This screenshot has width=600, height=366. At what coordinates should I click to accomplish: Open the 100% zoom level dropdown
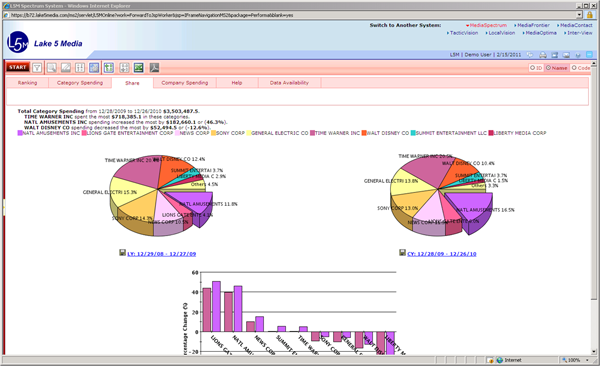[x=587, y=360]
